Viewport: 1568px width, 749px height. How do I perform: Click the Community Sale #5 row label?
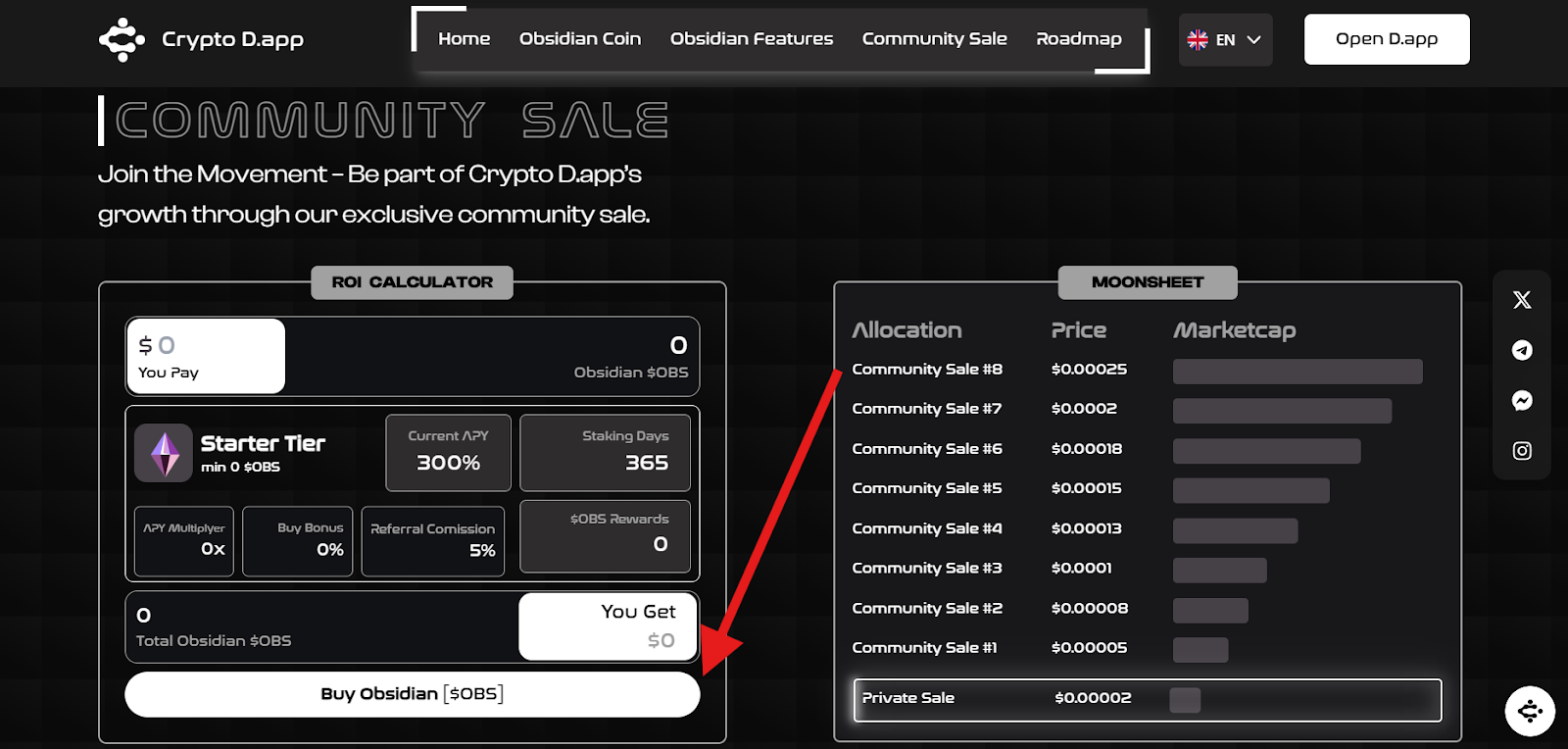(927, 488)
